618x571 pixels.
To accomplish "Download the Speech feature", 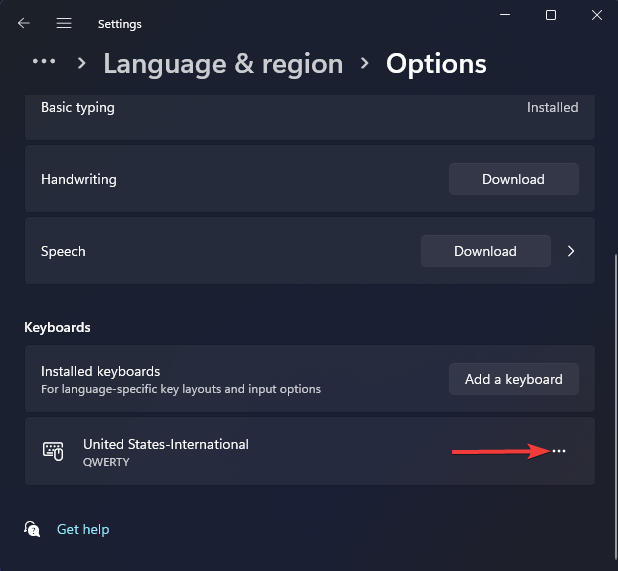I will tap(486, 251).
